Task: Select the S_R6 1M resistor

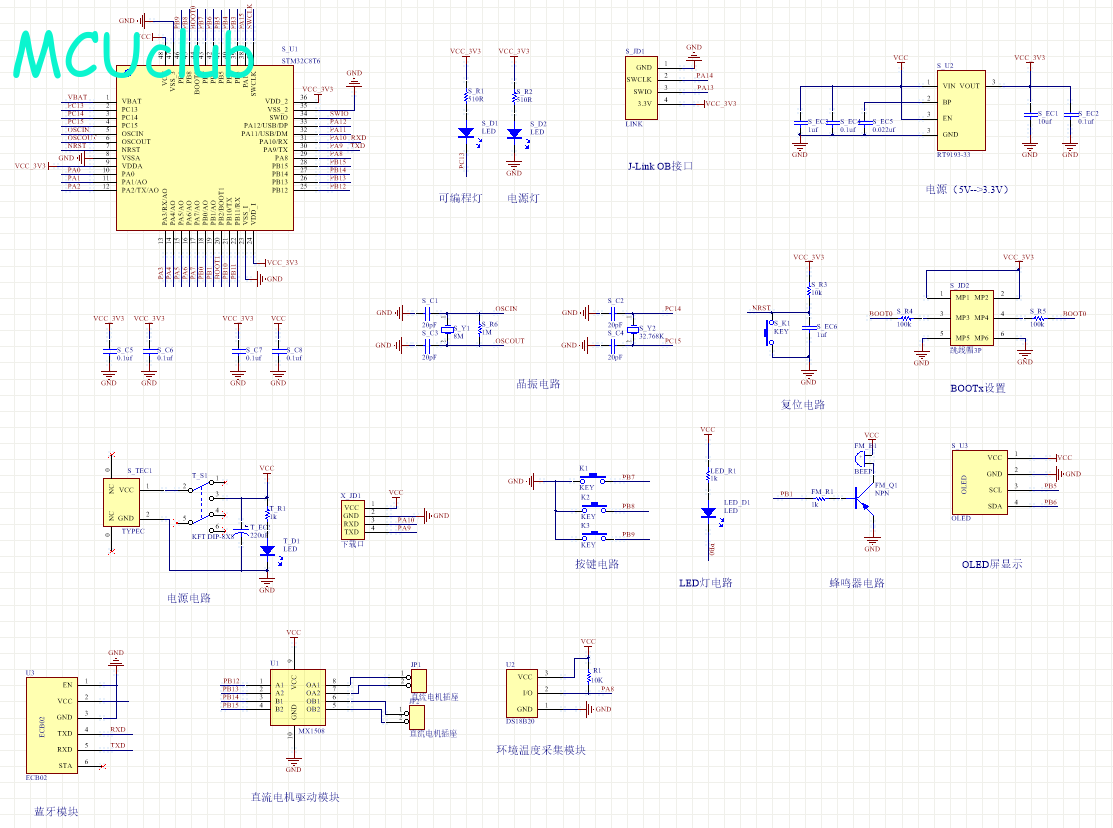Action: pos(481,328)
